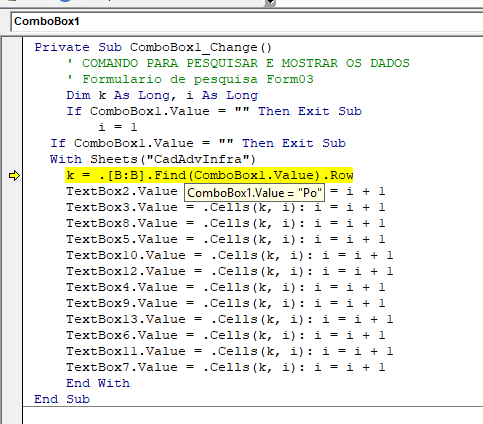
Task: Place cursor on TextBox7.Value line
Action: coord(226,367)
